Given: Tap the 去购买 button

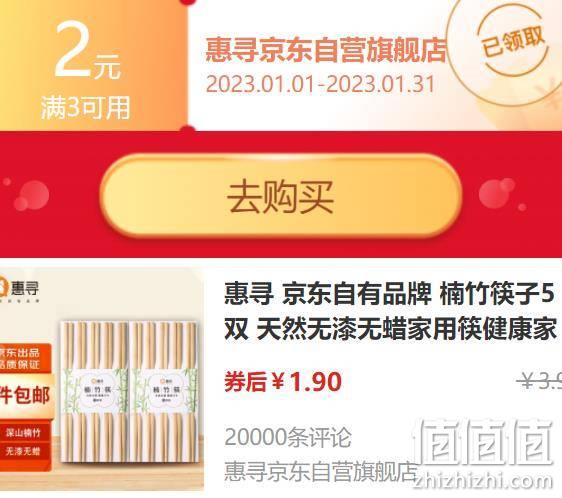Looking at the screenshot, I should [x=281, y=196].
